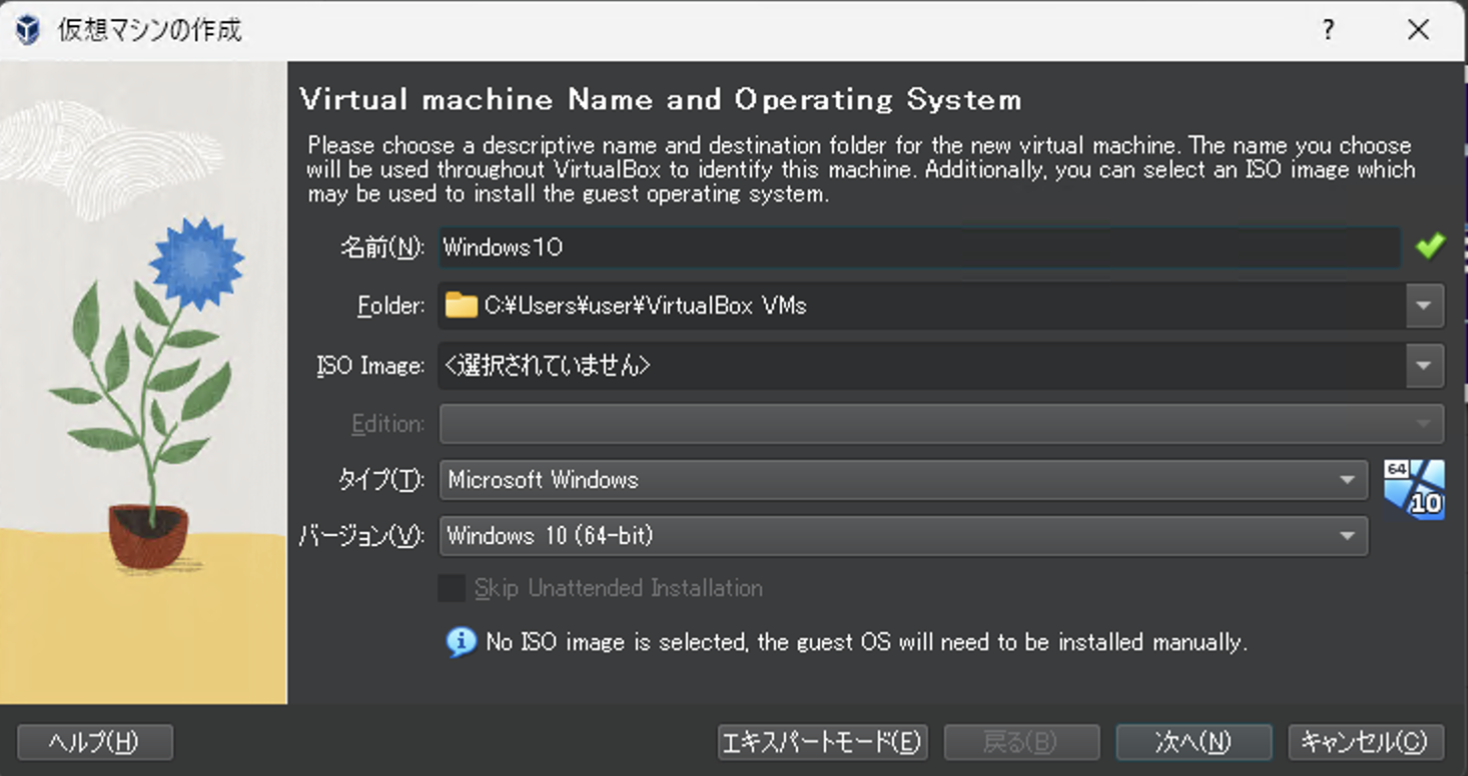1468x776 pixels.
Task: Click inside the 名前 field showing Windows10
Action: (700, 247)
